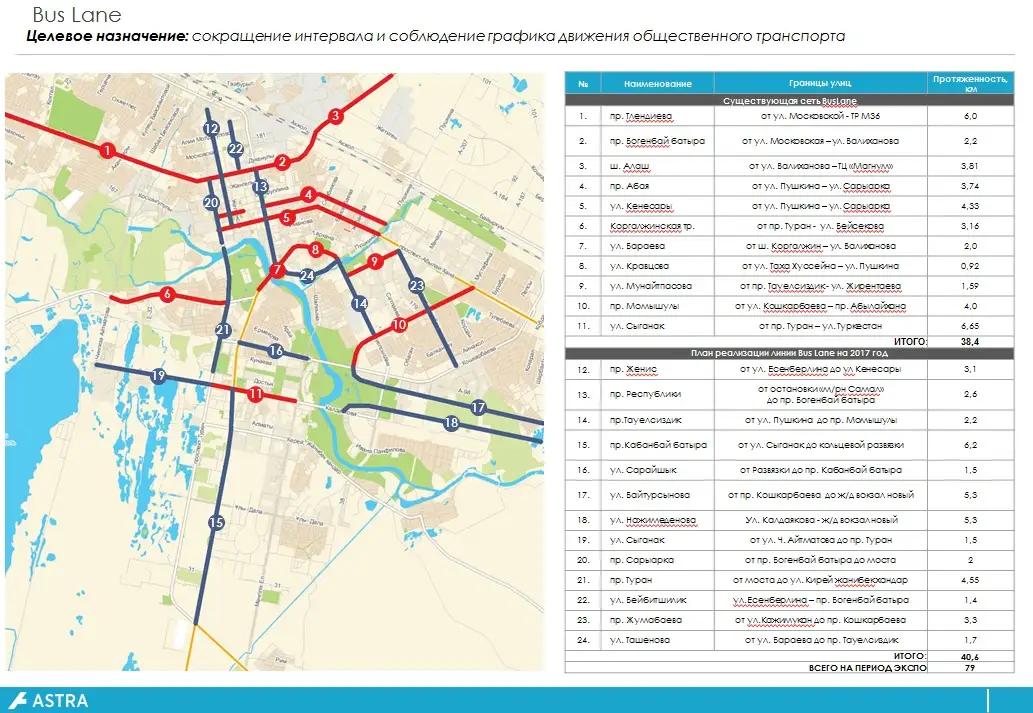The image size is (1033, 713).
Task: Click blue route marker 12
Action: (x=211, y=128)
